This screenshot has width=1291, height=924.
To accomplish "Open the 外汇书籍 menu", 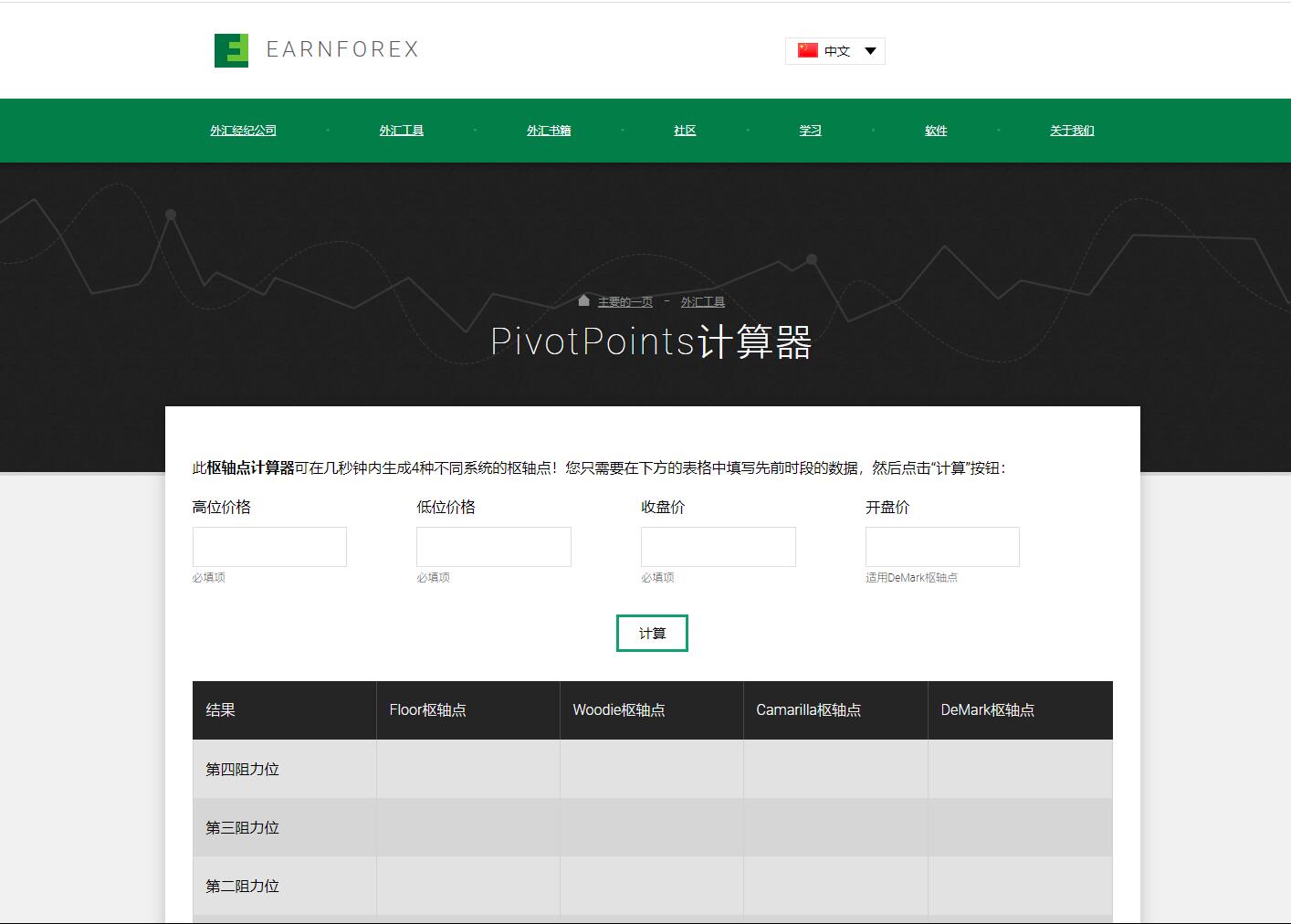I will click(x=549, y=131).
